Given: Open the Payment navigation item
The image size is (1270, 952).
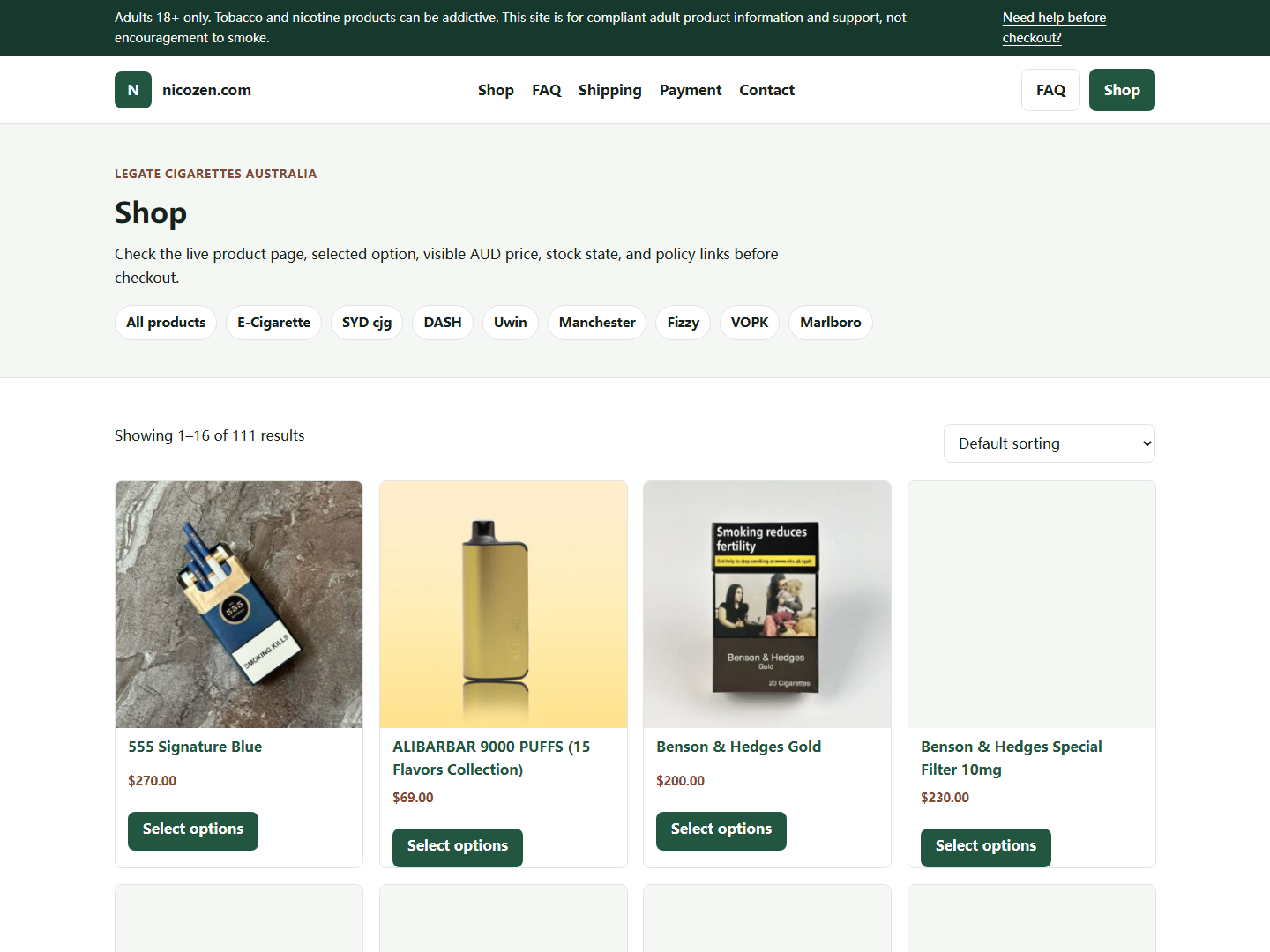Looking at the screenshot, I should coord(691,90).
